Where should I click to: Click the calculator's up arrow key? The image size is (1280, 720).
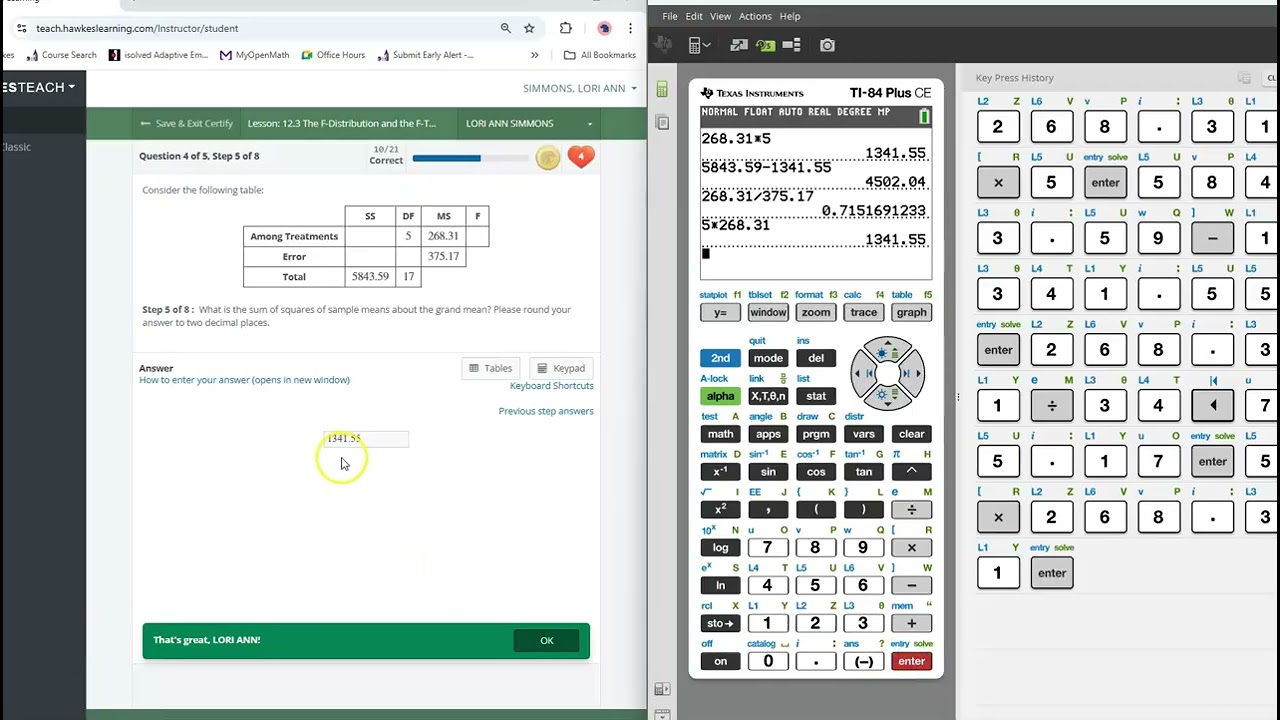click(888, 351)
